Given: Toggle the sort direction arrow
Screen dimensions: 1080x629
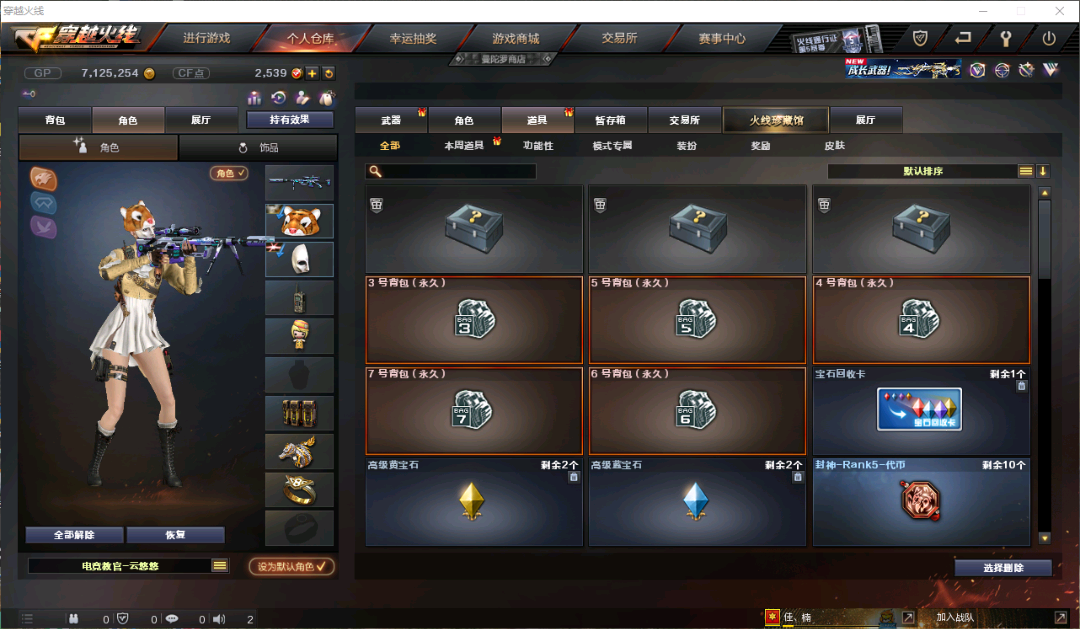Looking at the screenshot, I should [x=1043, y=171].
